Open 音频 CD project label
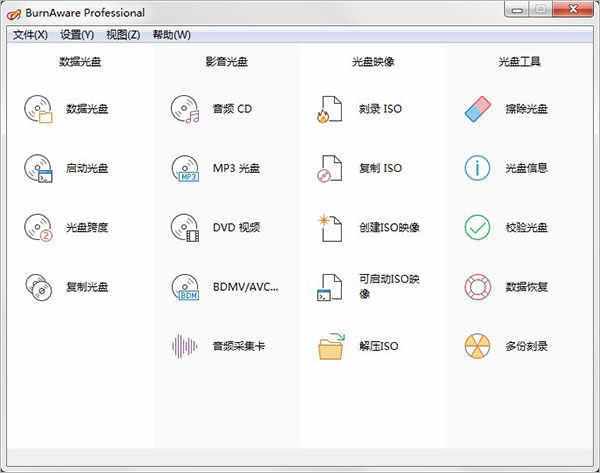The width and height of the screenshot is (600, 473). (x=232, y=109)
